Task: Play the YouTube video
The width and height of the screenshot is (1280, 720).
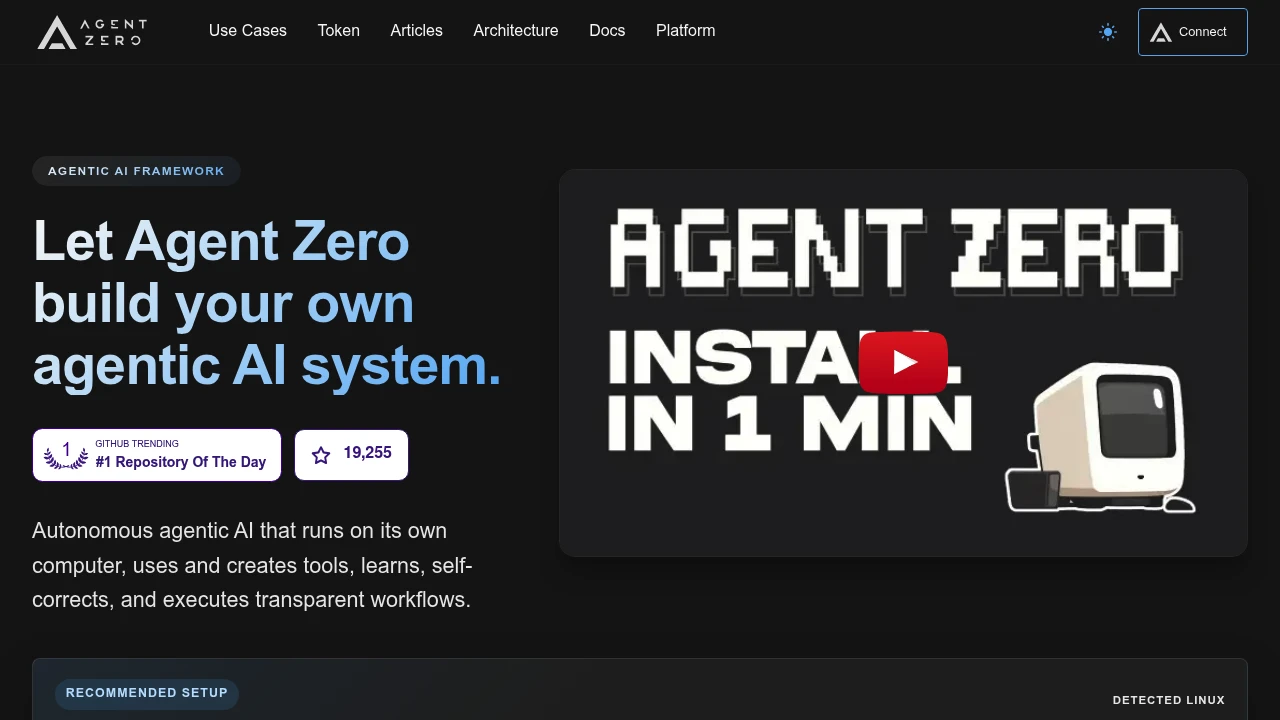Action: (x=903, y=362)
